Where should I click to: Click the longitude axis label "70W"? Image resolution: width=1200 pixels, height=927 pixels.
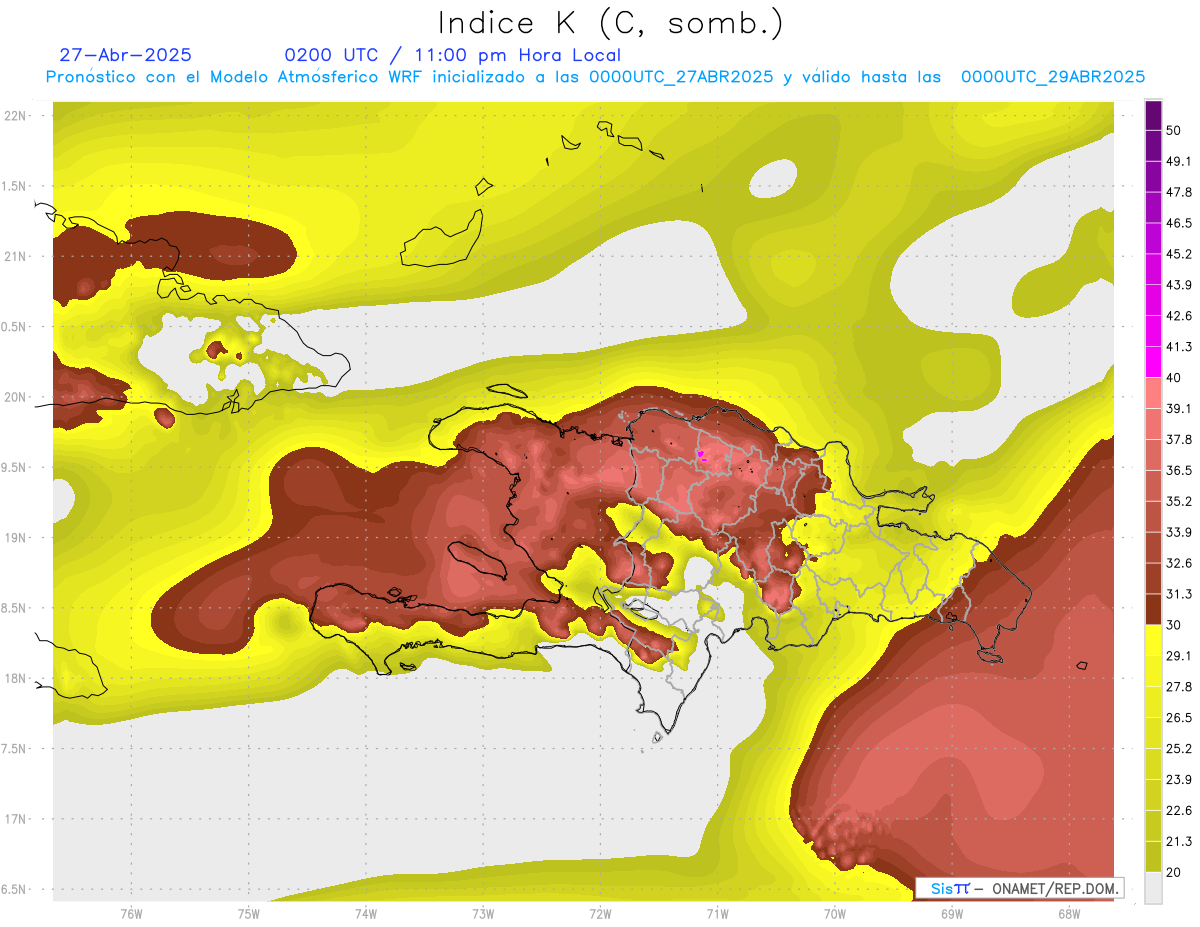point(835,914)
